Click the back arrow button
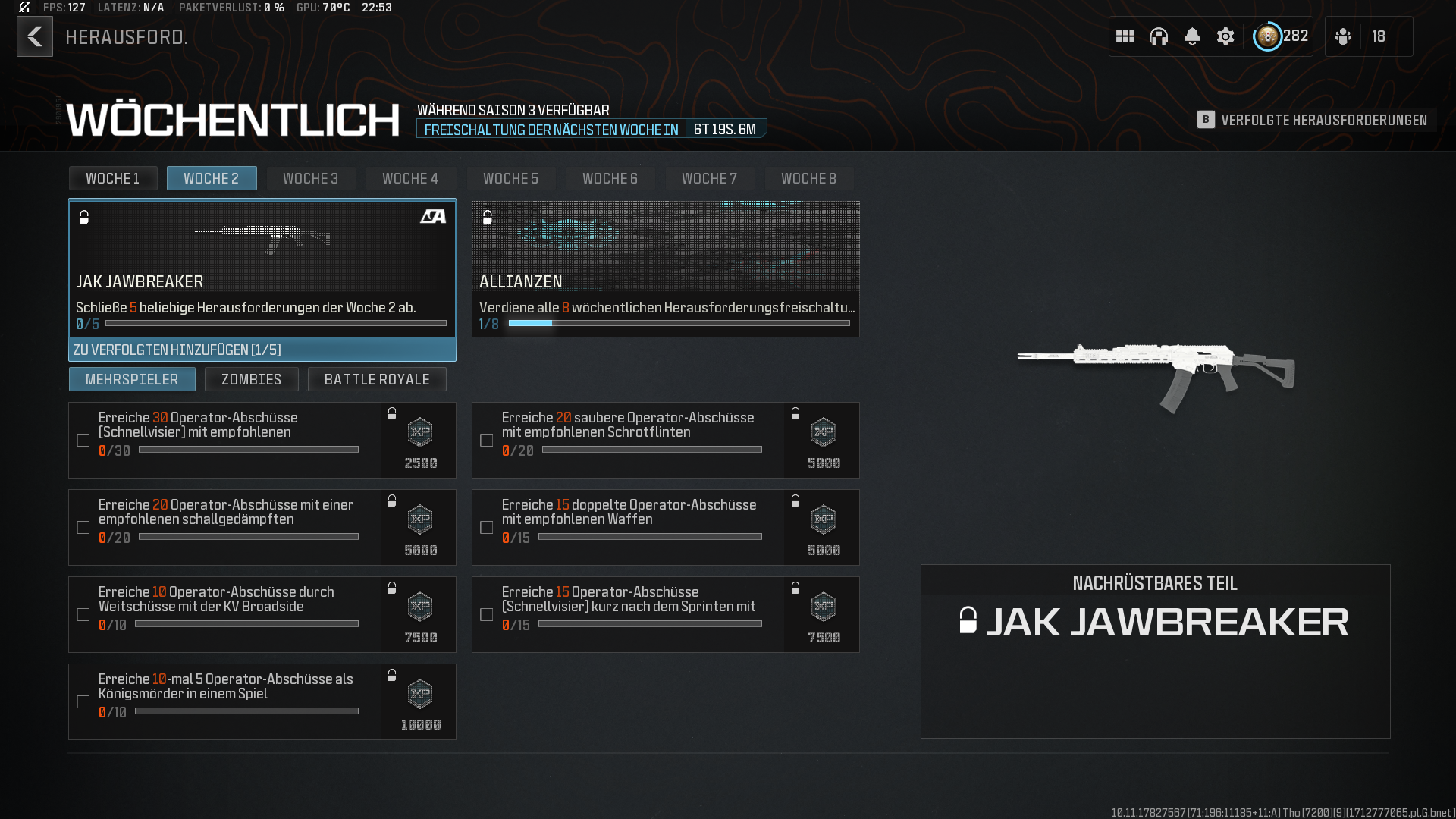Image resolution: width=1456 pixels, height=819 pixels. click(x=35, y=36)
